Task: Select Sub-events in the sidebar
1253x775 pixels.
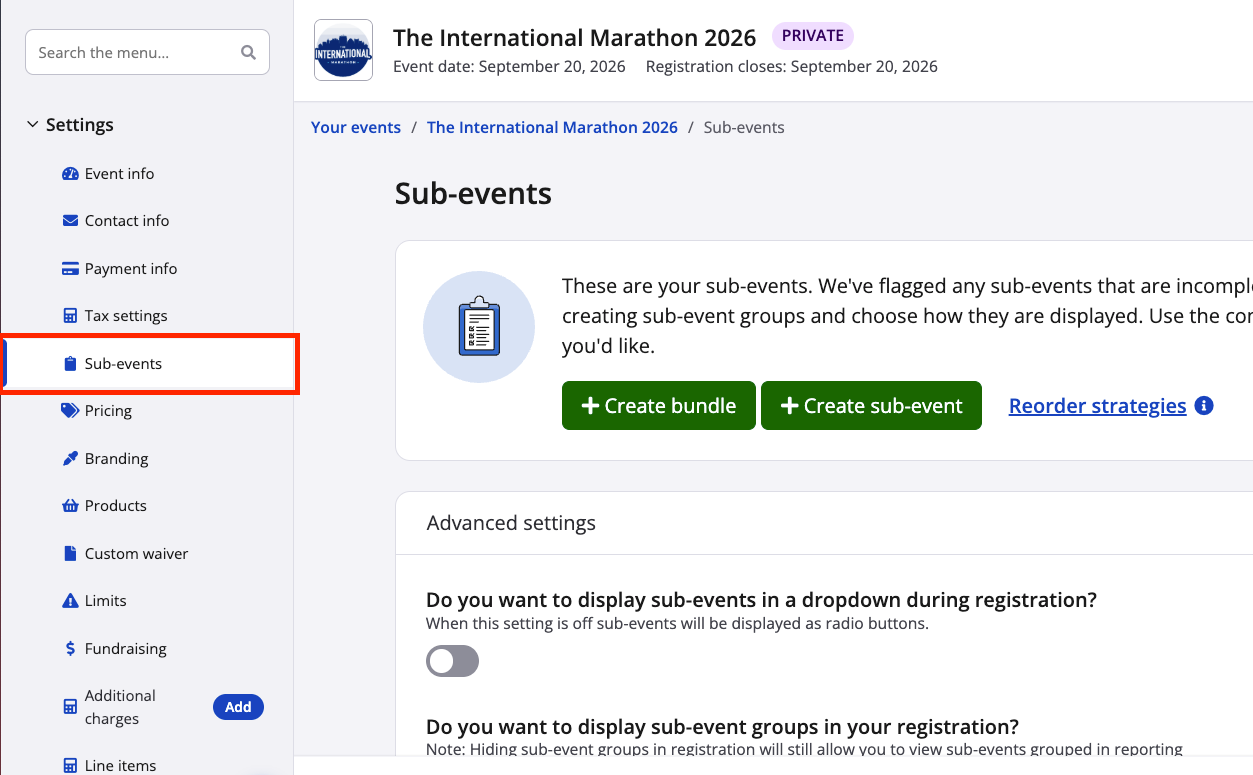Action: coord(123,364)
